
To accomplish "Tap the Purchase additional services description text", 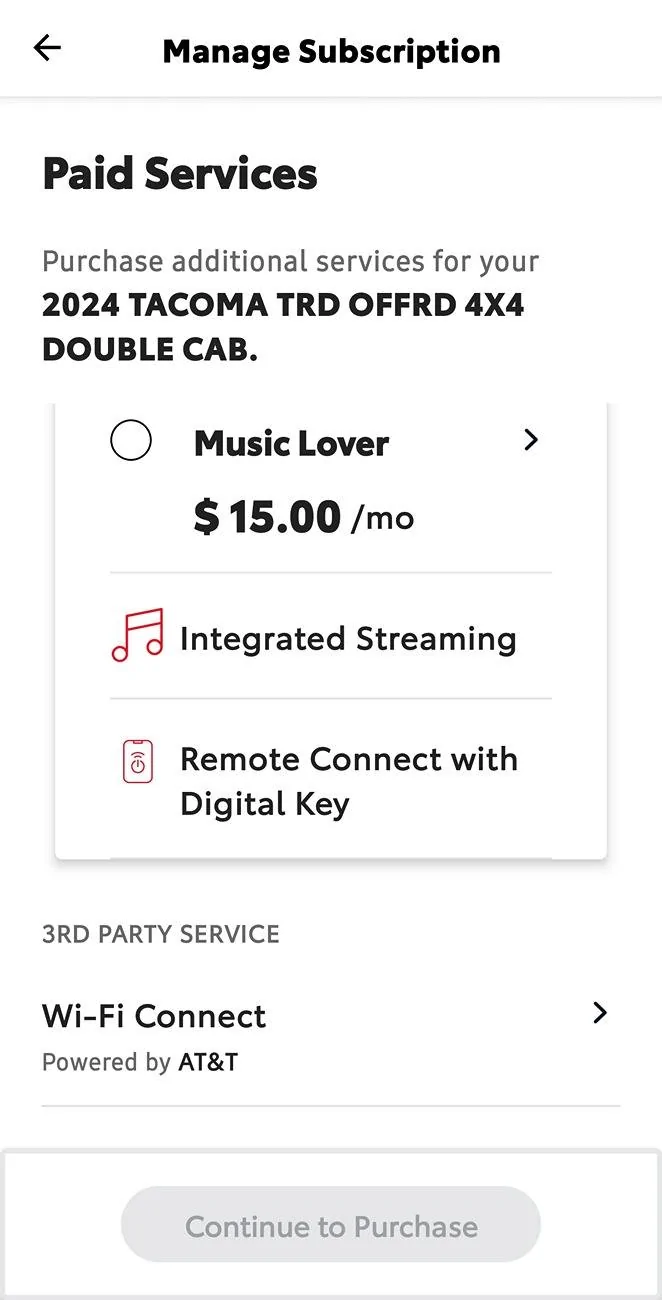I will click(x=290, y=262).
